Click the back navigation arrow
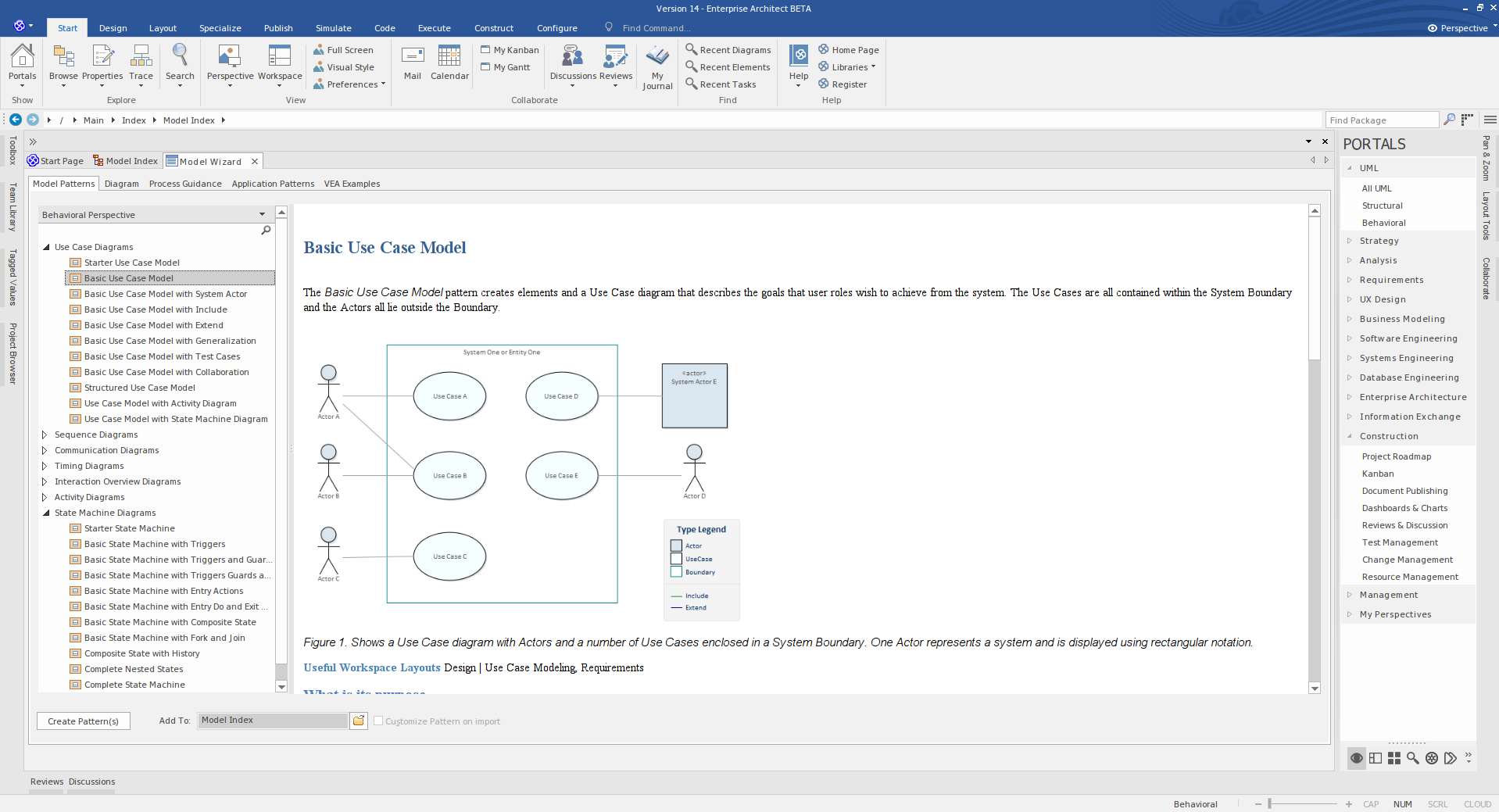 tap(16, 120)
